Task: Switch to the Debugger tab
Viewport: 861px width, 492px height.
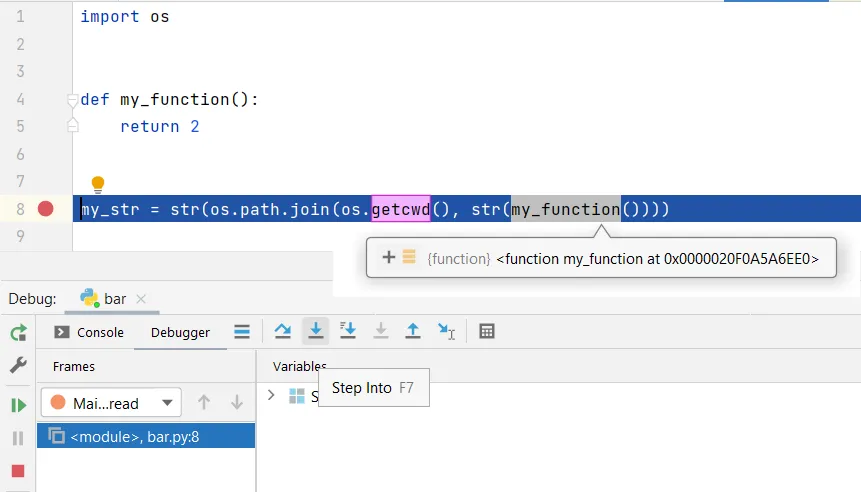Action: (180, 332)
